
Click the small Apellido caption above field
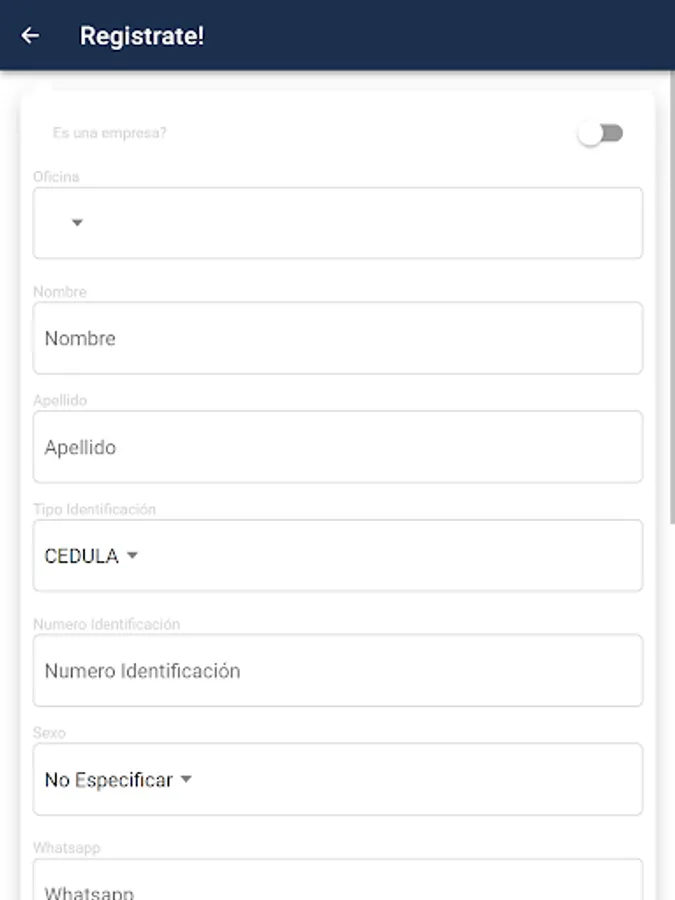tap(60, 401)
